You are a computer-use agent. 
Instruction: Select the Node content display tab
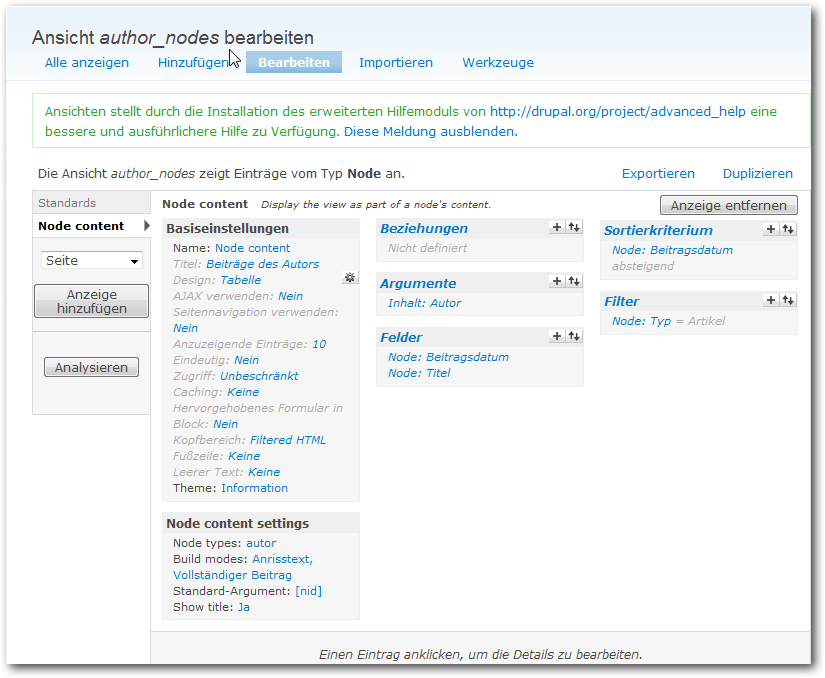click(82, 226)
